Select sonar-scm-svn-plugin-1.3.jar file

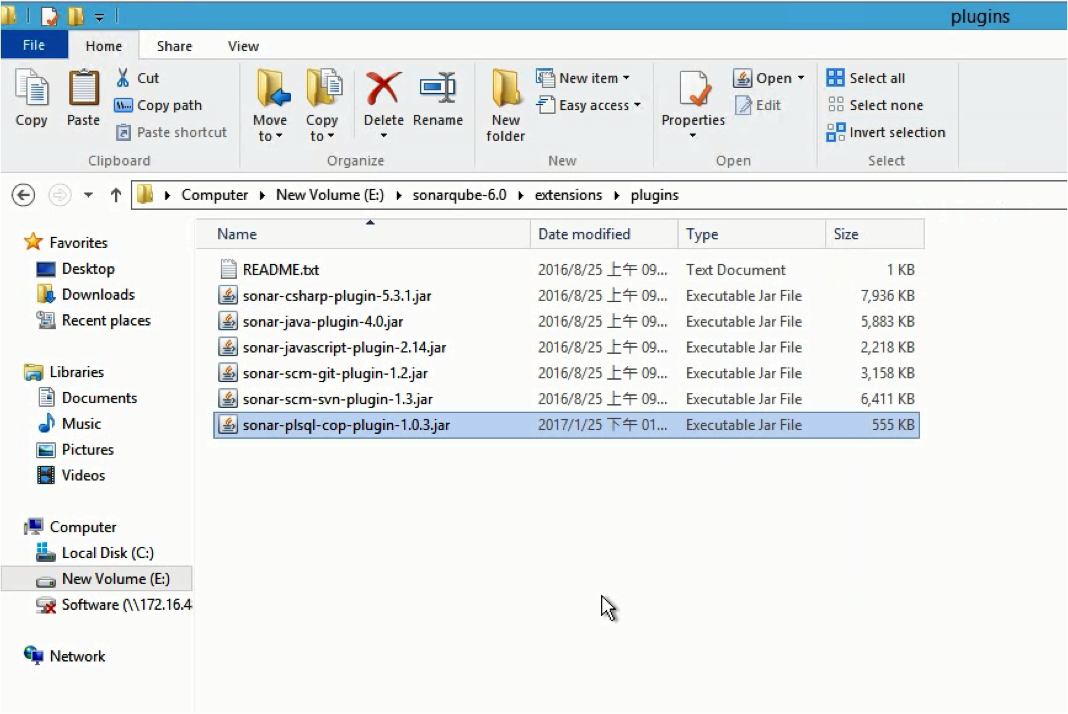567,399
